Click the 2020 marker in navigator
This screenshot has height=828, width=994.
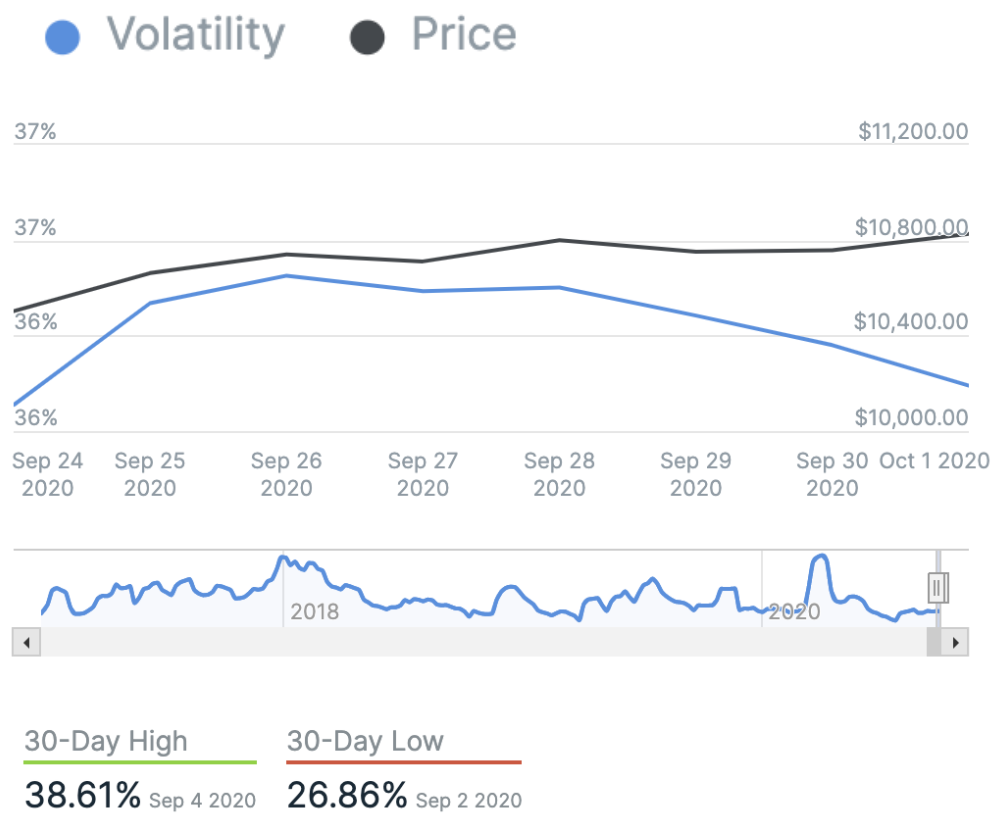794,612
